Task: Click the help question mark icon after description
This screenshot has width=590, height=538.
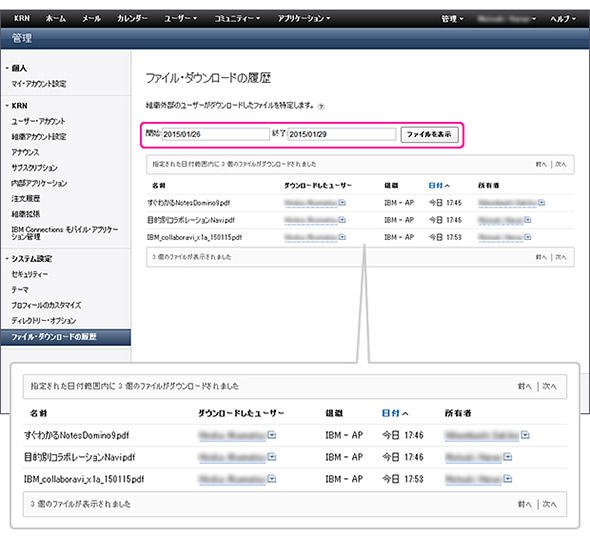Action: (x=321, y=106)
